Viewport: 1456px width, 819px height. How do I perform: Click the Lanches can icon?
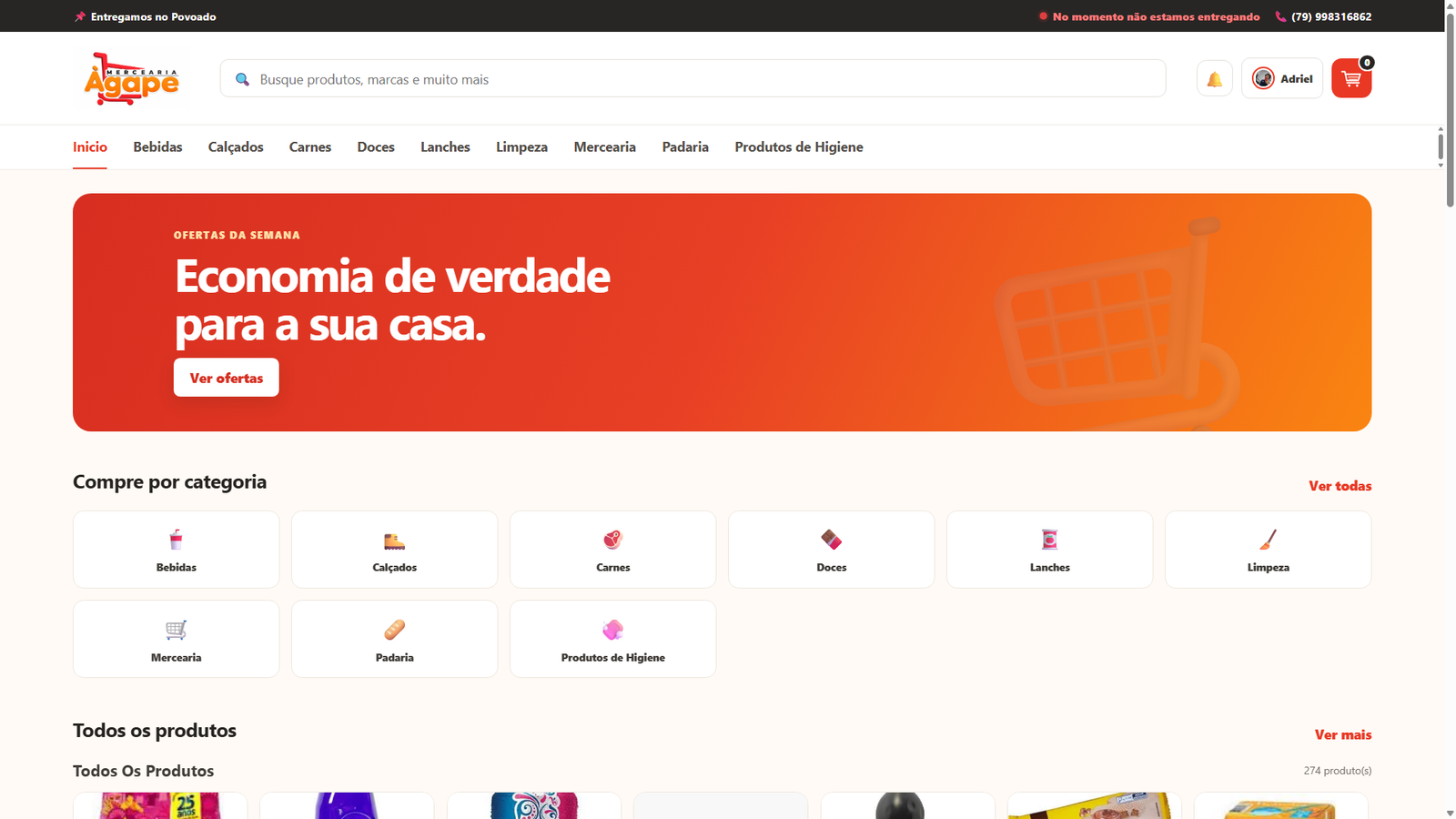tap(1049, 540)
